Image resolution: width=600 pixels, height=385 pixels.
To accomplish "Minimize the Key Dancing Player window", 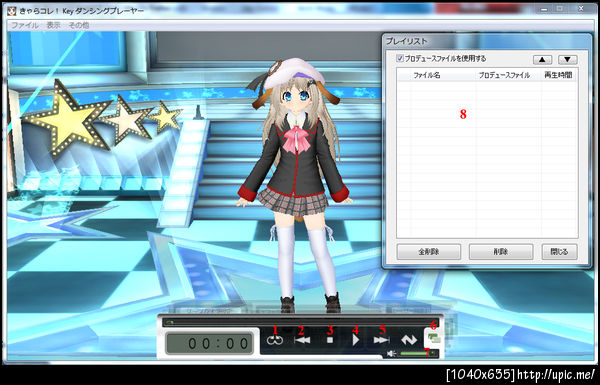I will 545,9.
